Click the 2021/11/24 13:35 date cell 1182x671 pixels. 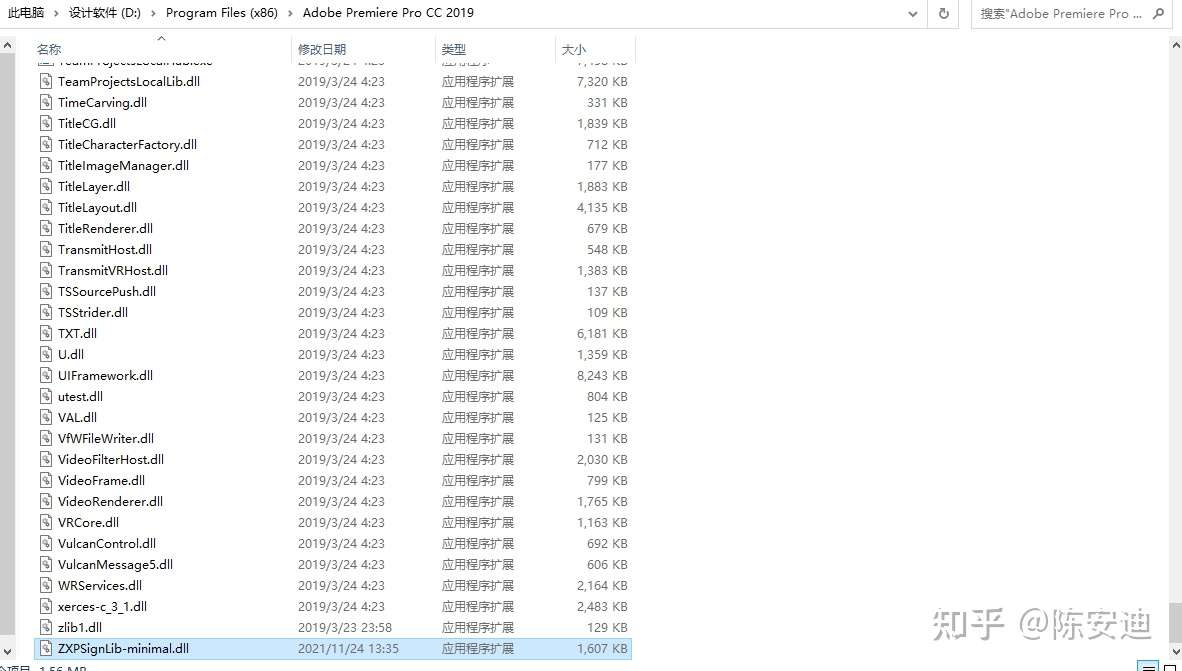348,648
